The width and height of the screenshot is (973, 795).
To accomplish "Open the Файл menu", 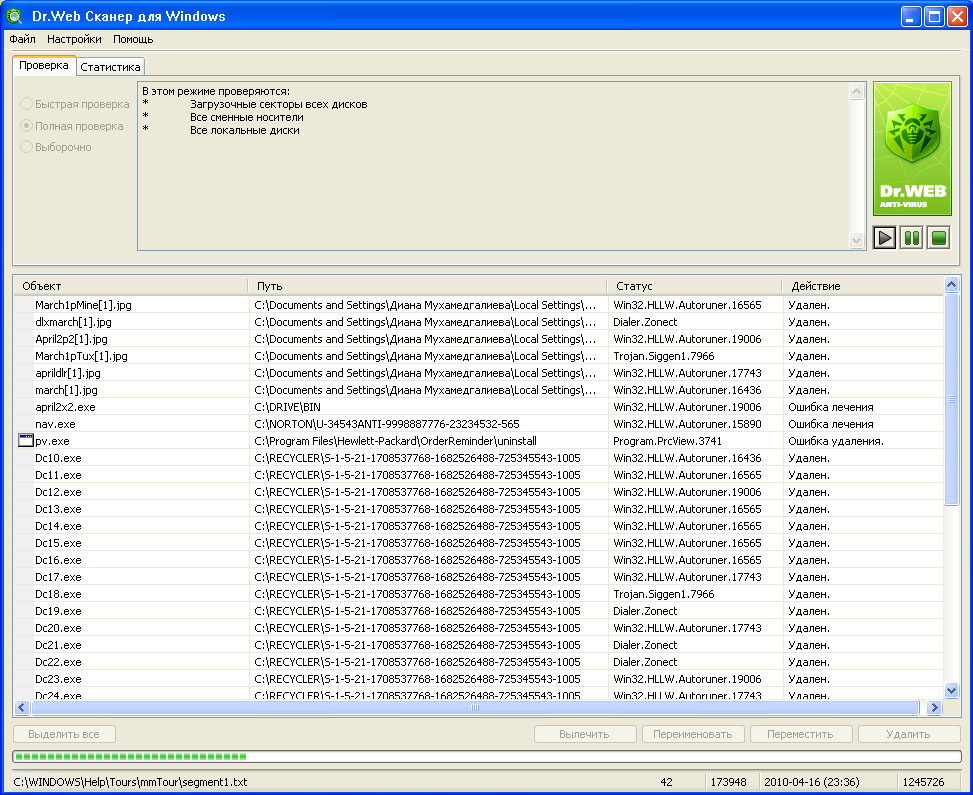I will tap(22, 39).
